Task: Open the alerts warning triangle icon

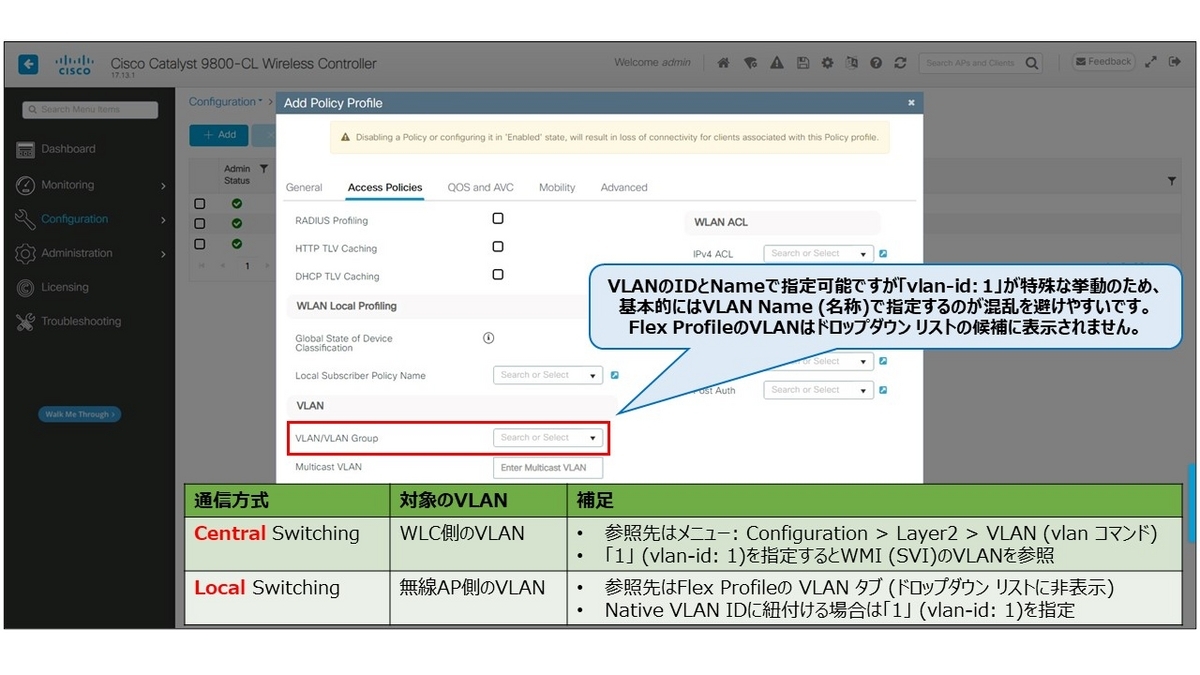Action: pyautogui.click(x=776, y=62)
